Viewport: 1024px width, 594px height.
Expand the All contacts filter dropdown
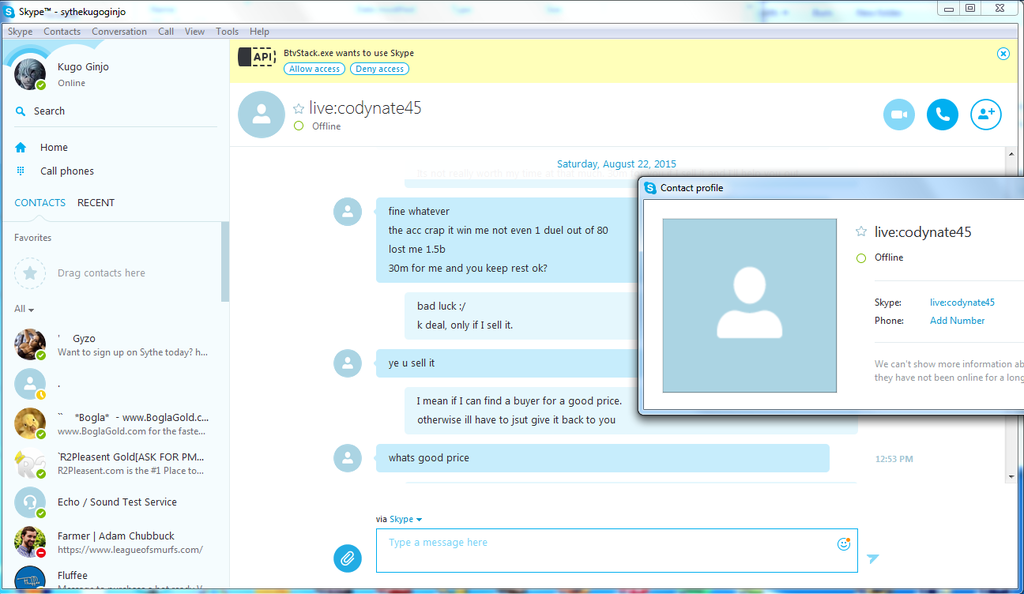click(24, 309)
